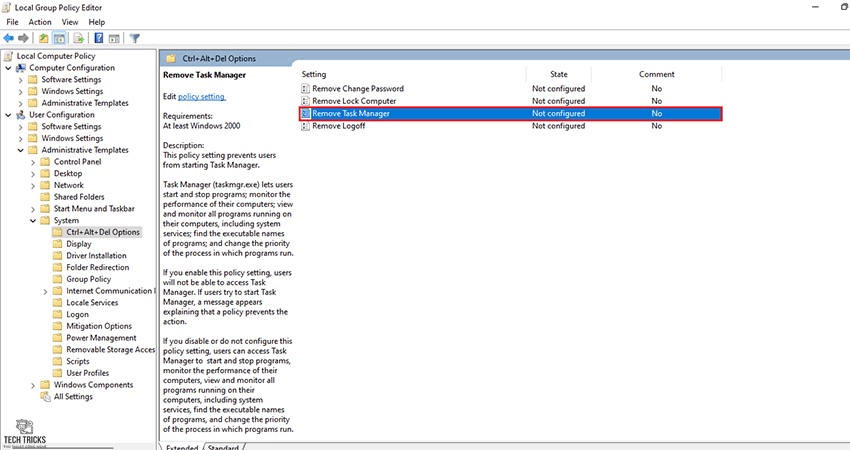Click the Export List toolbar icon
The height and width of the screenshot is (450, 850).
[79, 38]
